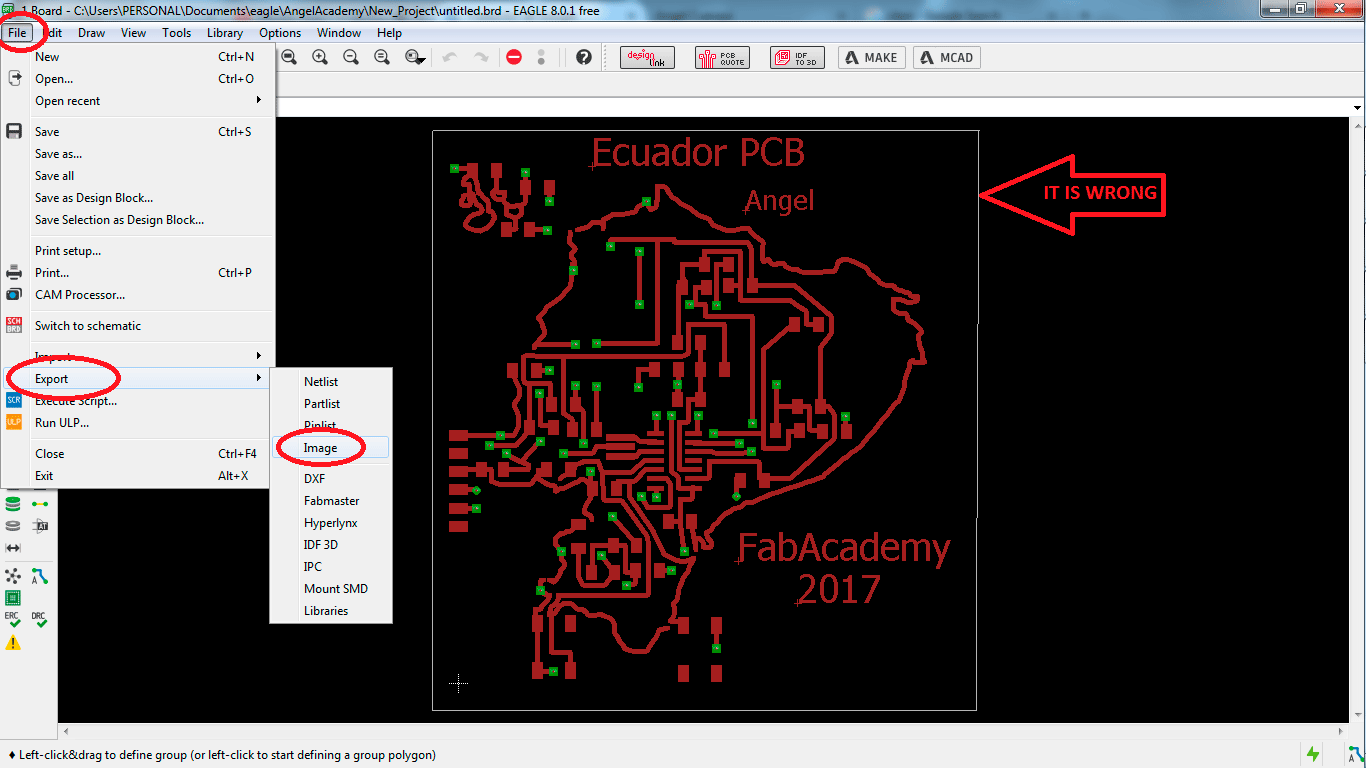Image resolution: width=1366 pixels, height=768 pixels.
Task: Open the Help menu
Action: [x=390, y=33]
